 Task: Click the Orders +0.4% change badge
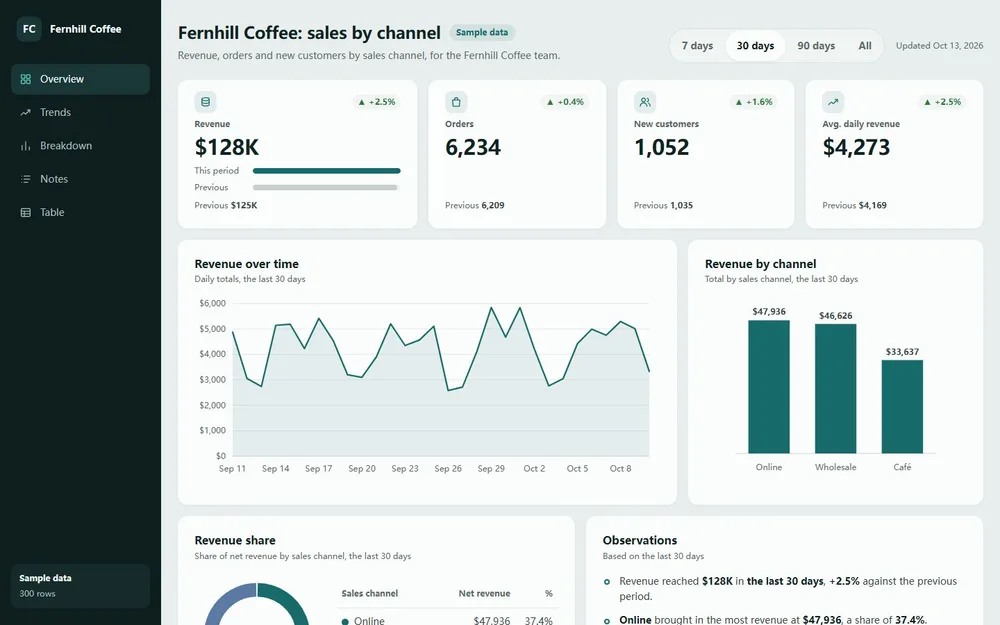tap(565, 102)
